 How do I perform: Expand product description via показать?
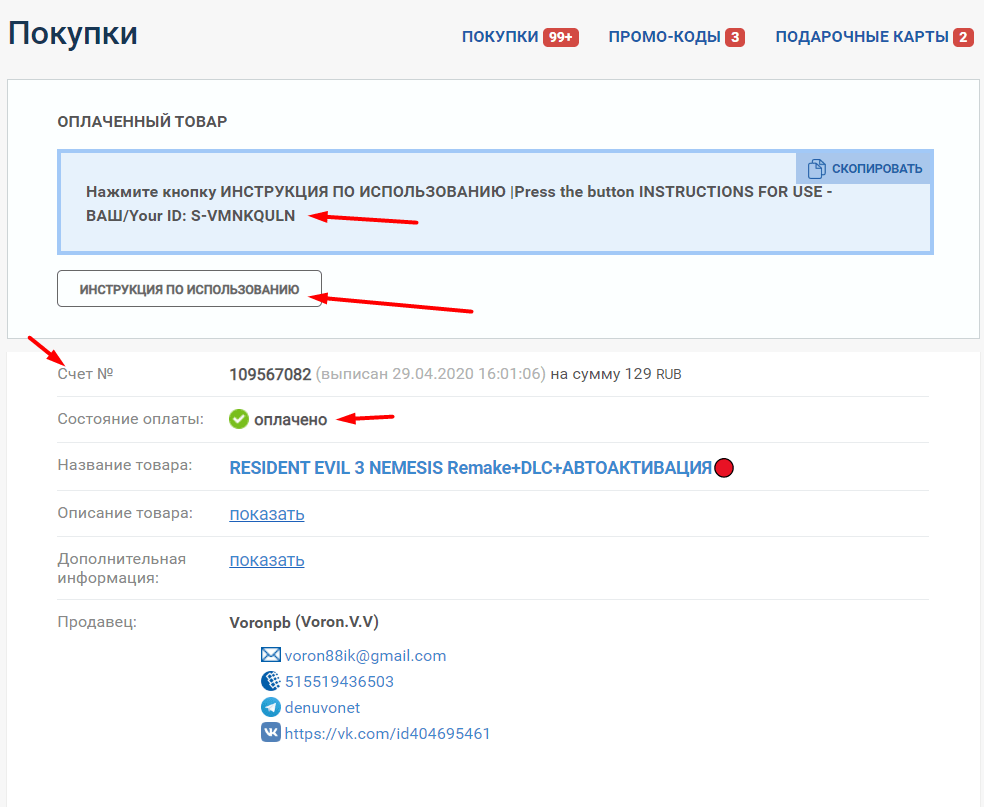[x=267, y=514]
